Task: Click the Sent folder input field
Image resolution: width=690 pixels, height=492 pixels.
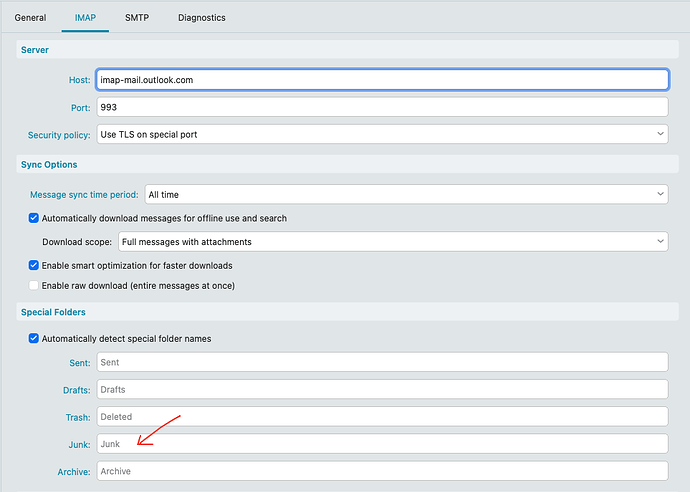Action: [381, 362]
